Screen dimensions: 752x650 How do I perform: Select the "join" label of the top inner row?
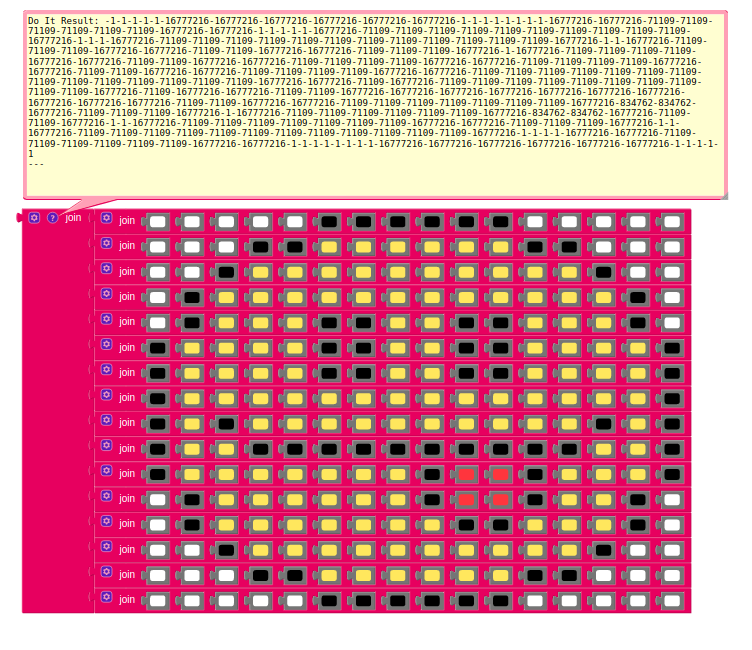127,221
